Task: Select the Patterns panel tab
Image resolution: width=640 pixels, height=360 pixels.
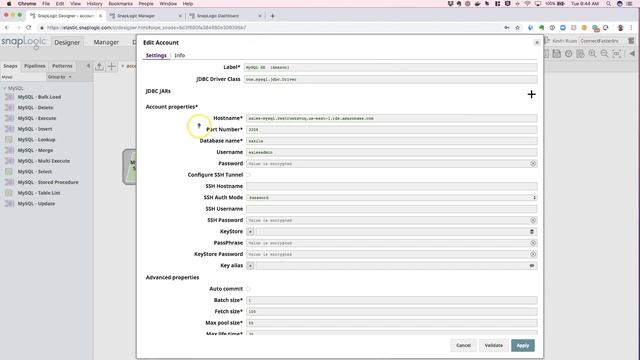Action: point(62,66)
